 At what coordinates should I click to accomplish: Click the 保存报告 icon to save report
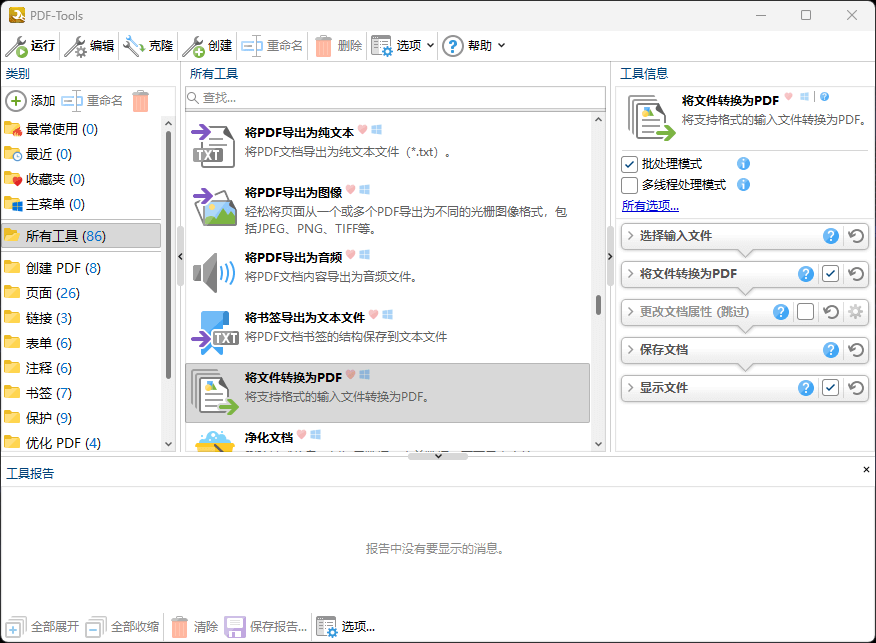(234, 625)
